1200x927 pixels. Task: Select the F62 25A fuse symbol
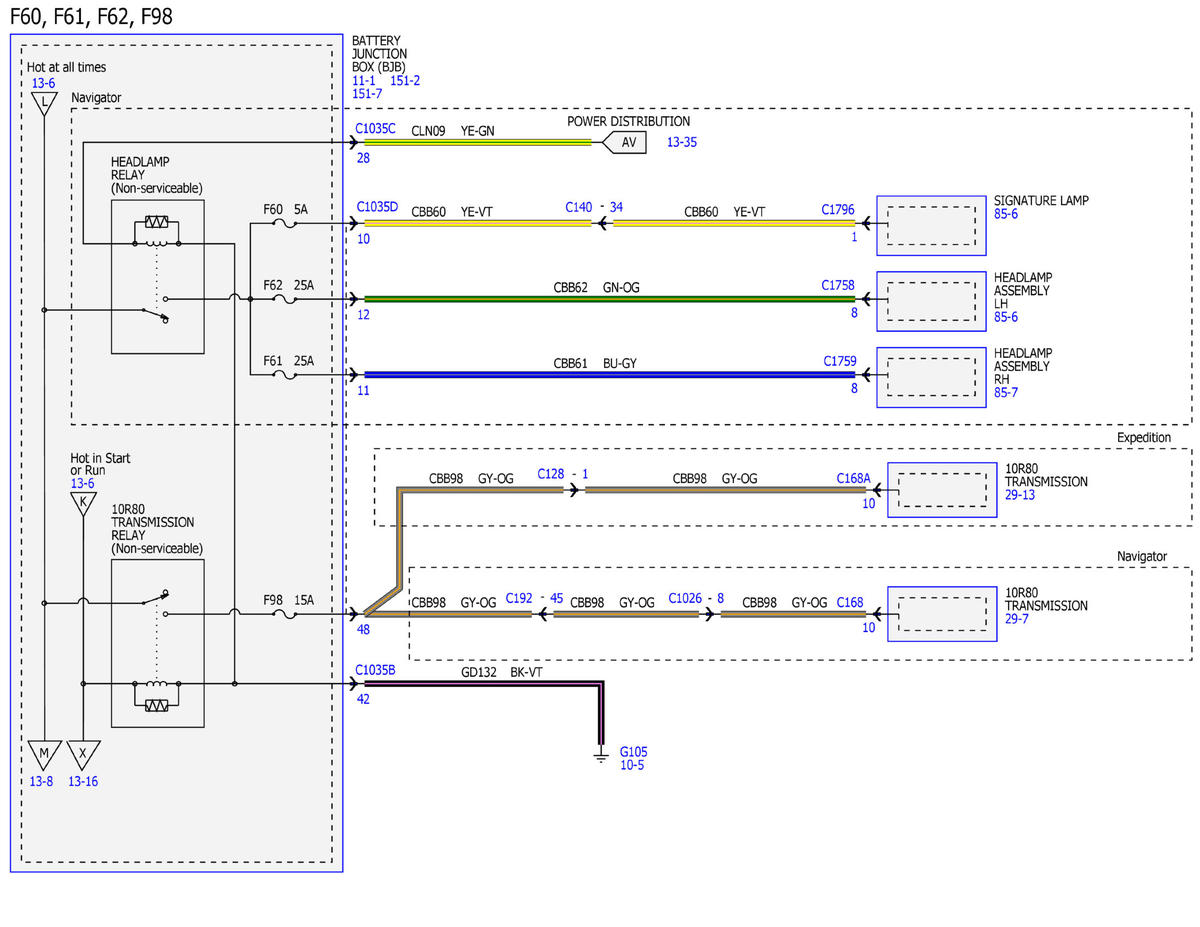(286, 298)
